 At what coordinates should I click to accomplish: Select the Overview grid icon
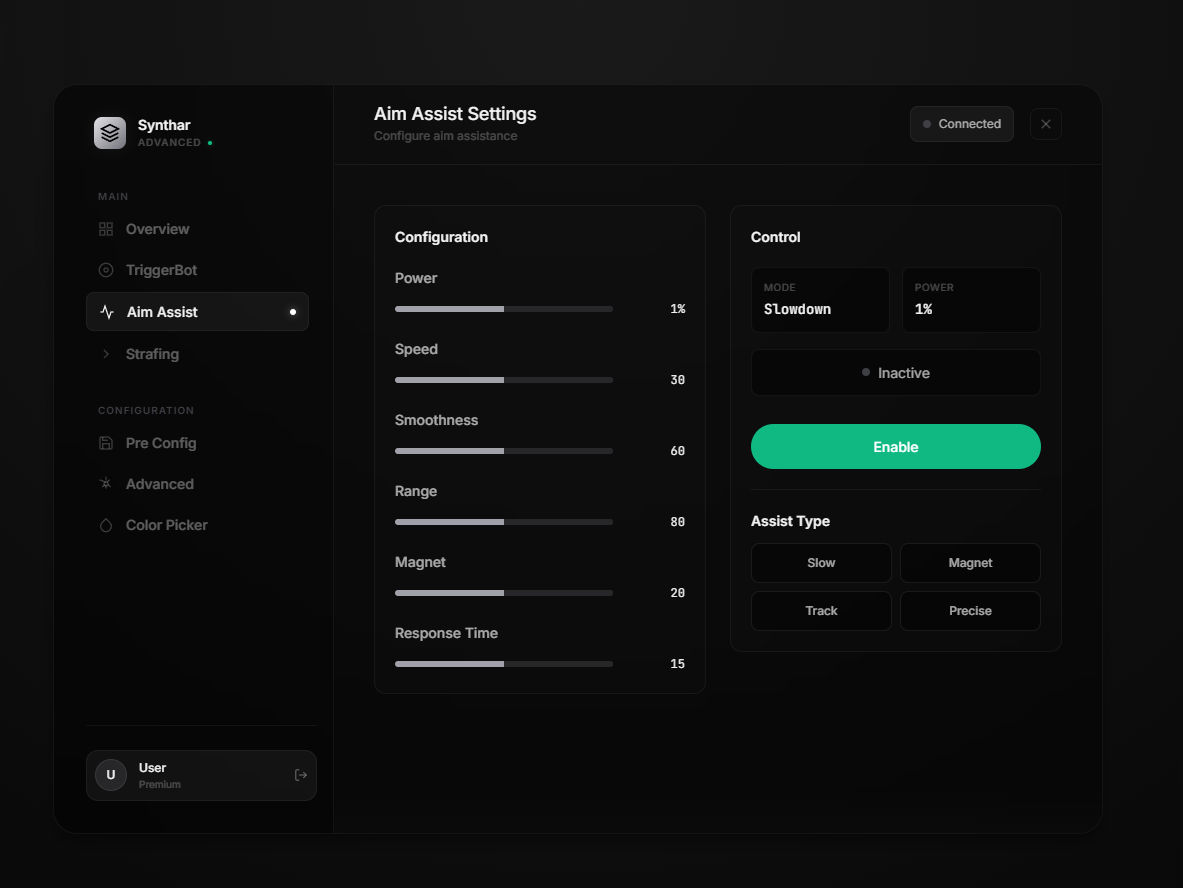[x=105, y=229]
